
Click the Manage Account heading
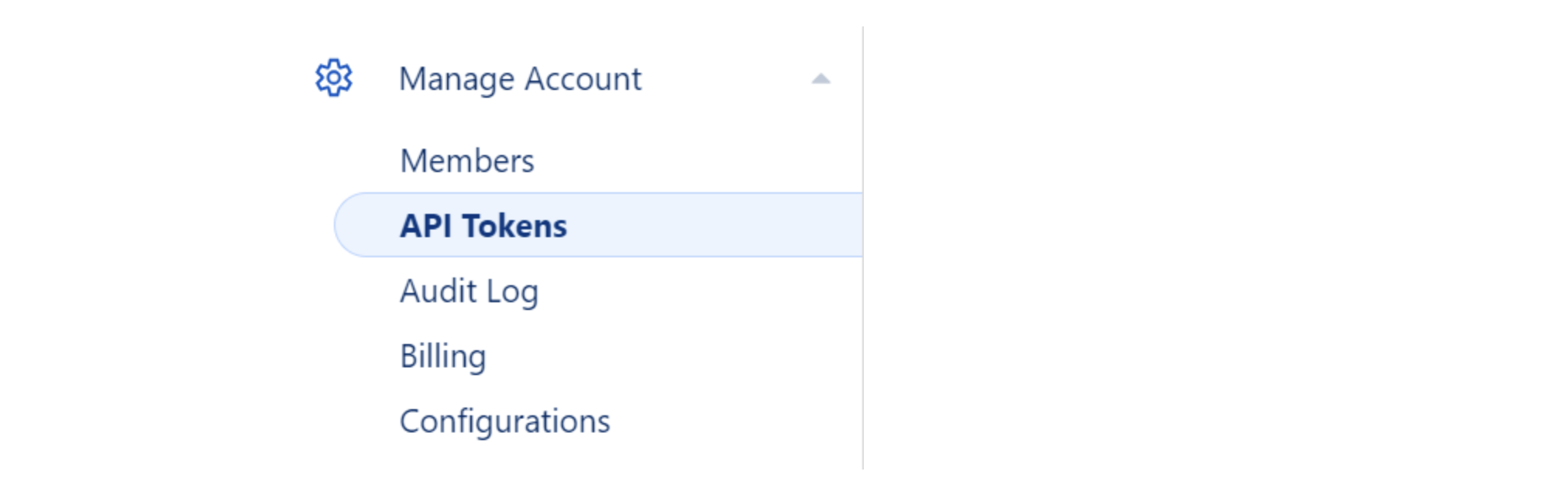tap(520, 79)
